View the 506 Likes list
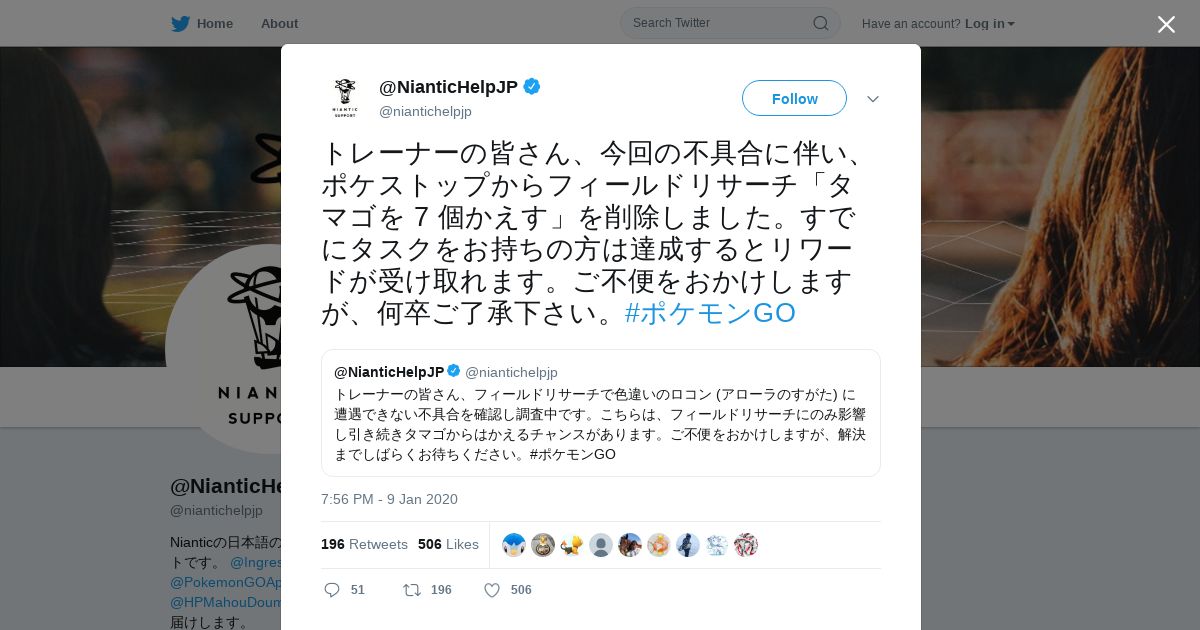 [448, 544]
